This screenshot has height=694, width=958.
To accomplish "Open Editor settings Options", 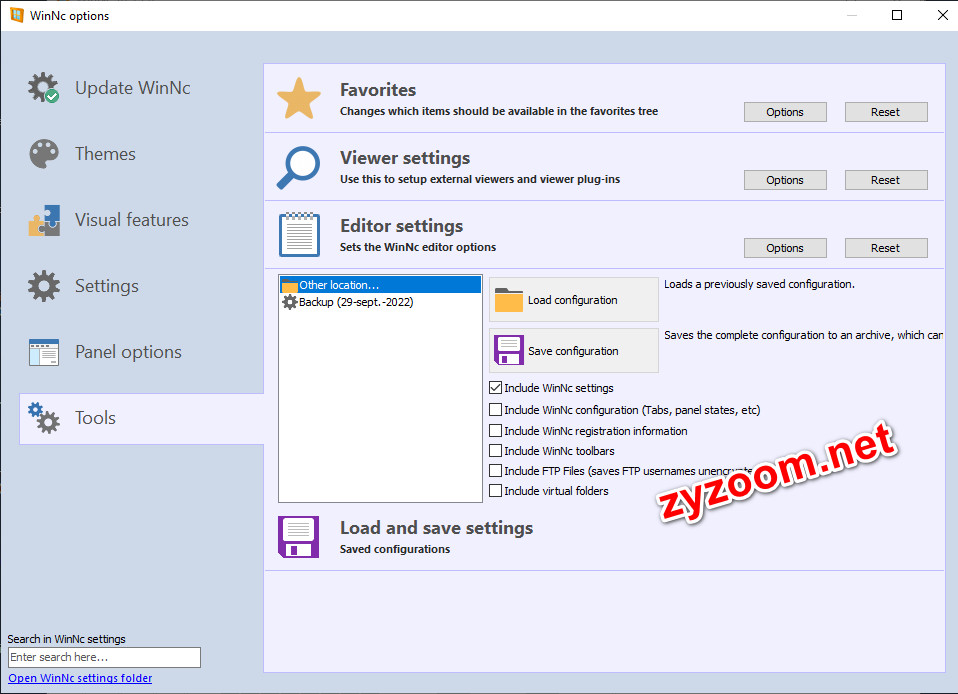I will pyautogui.click(x=785, y=248).
